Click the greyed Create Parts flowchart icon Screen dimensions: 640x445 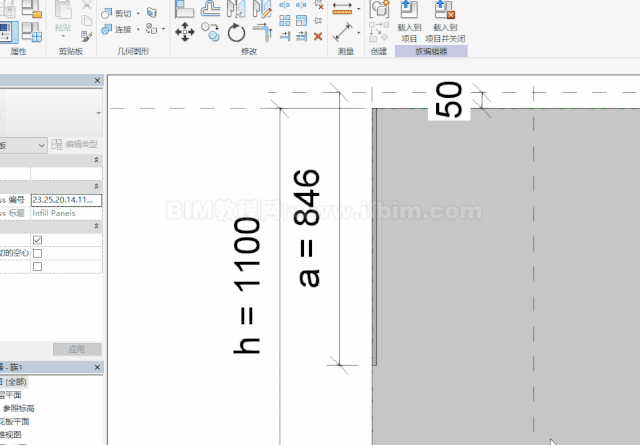click(x=379, y=32)
